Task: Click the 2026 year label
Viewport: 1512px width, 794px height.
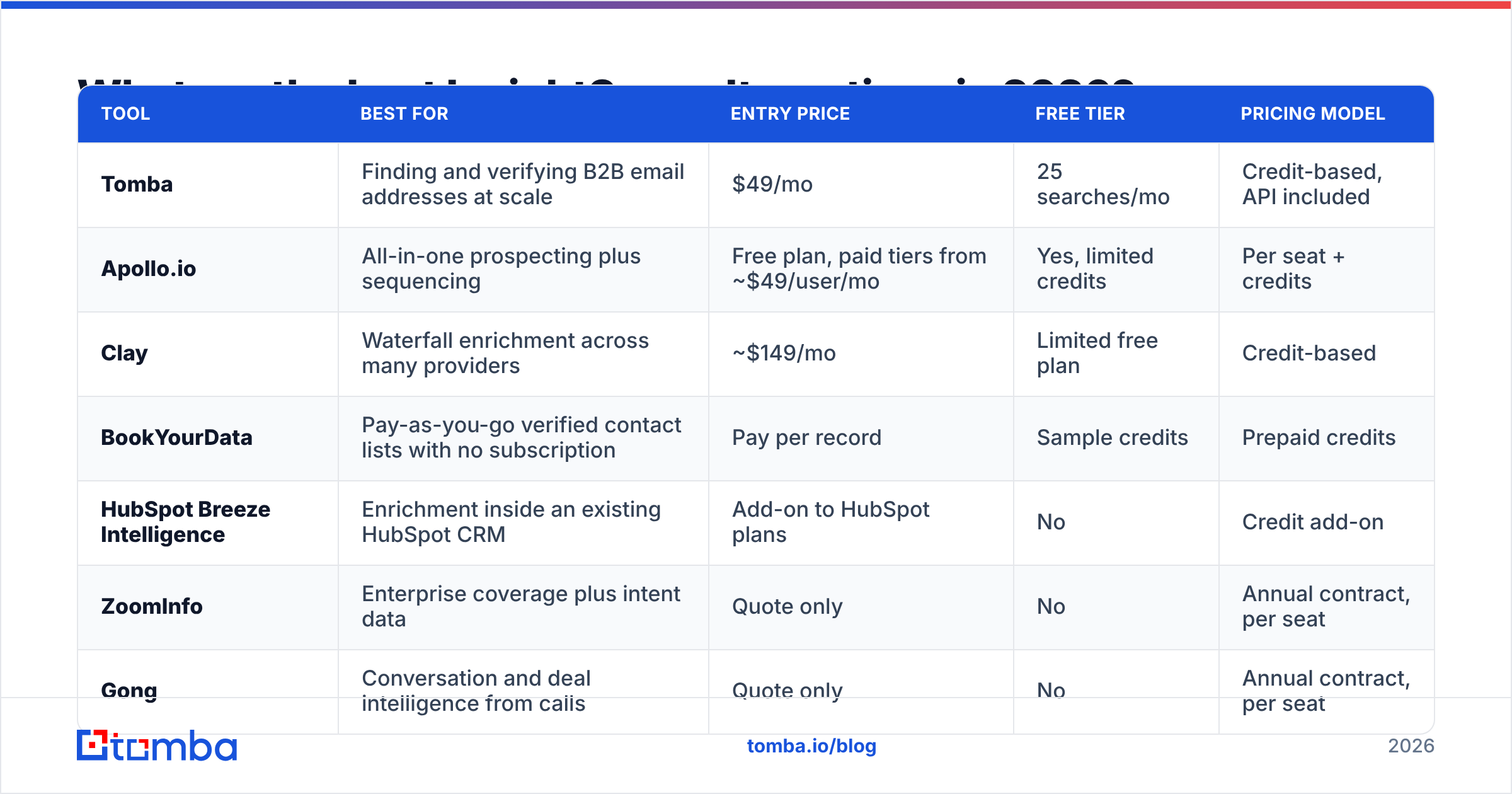Action: coord(1411,746)
